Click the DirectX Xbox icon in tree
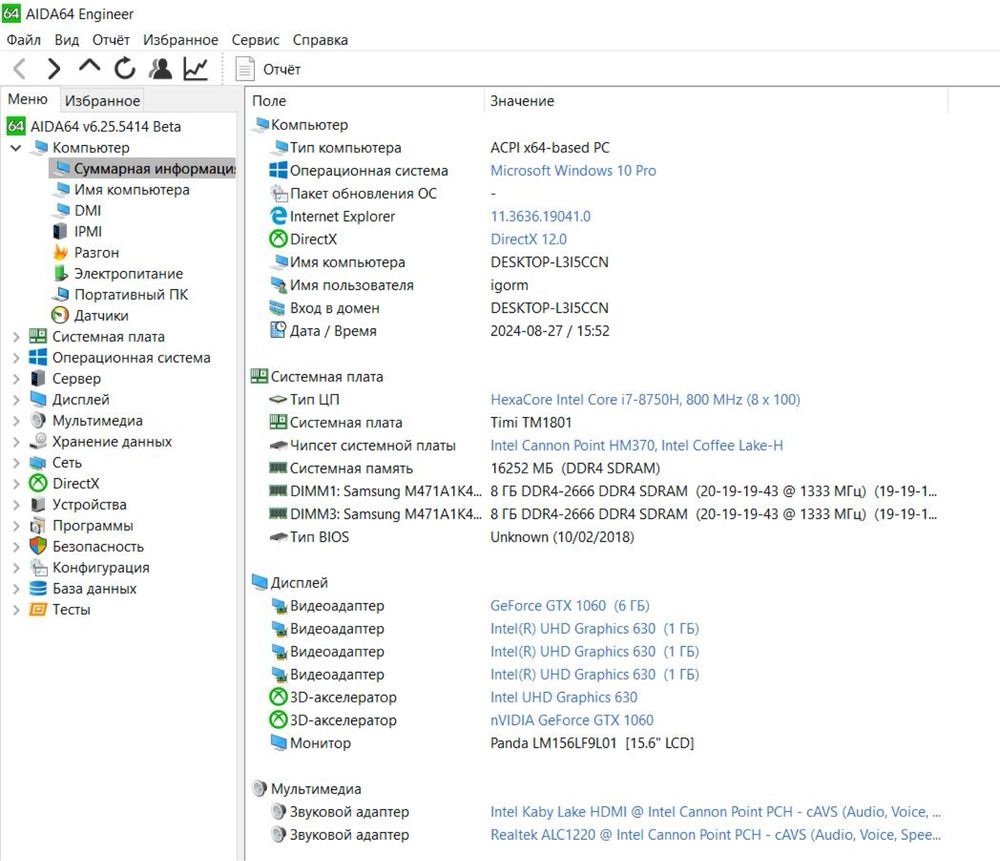Screen dimensions: 1000x861 (38, 484)
